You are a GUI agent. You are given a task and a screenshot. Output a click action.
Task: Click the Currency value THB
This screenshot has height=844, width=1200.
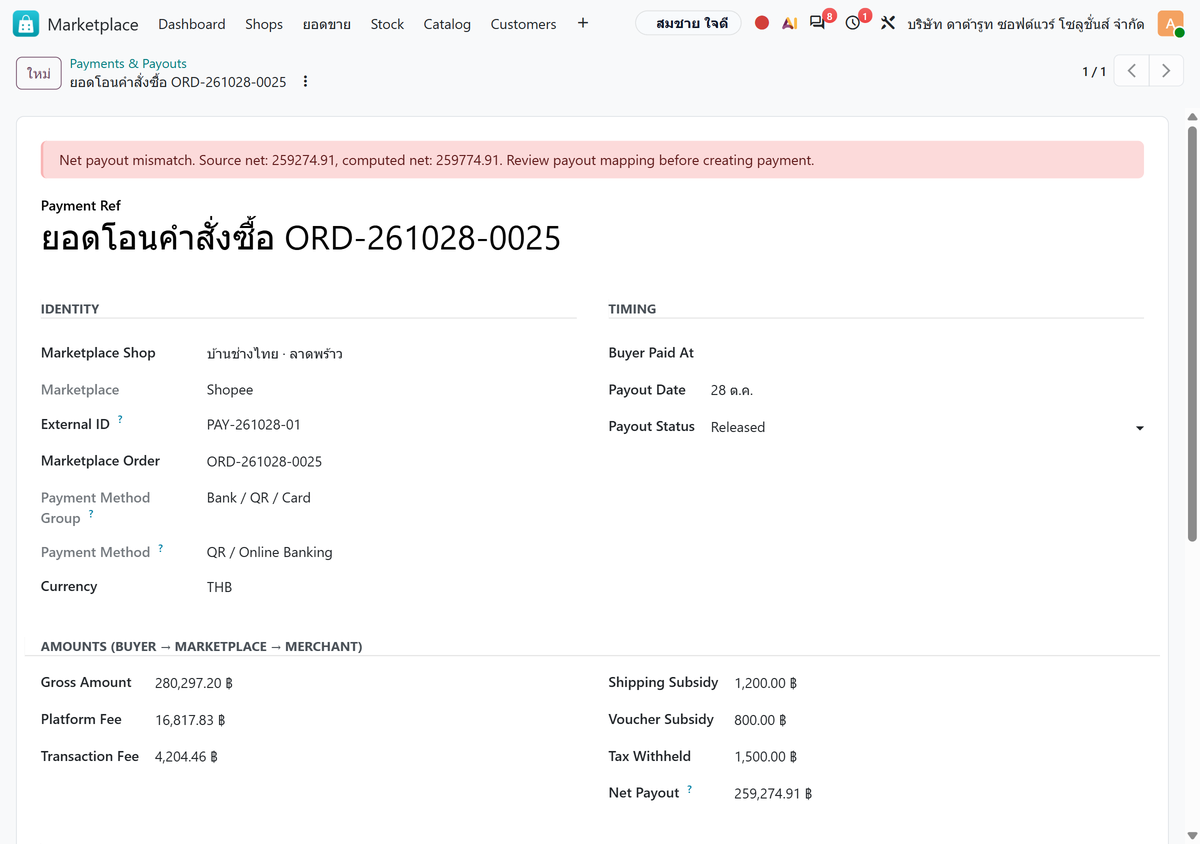[219, 587]
